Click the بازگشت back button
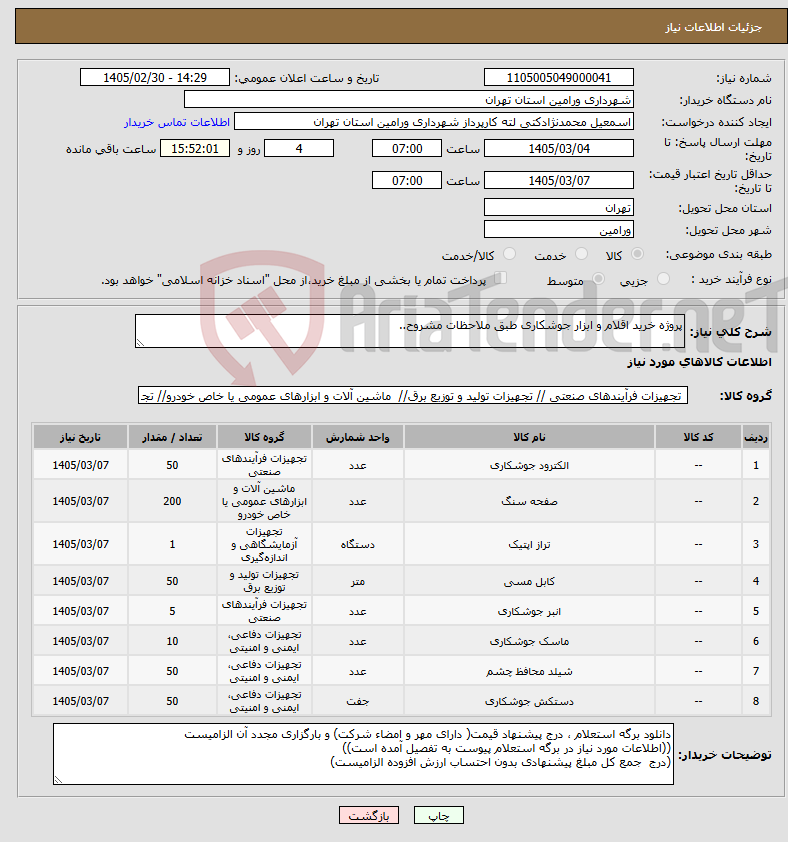Image resolution: width=788 pixels, height=842 pixels. click(x=368, y=816)
